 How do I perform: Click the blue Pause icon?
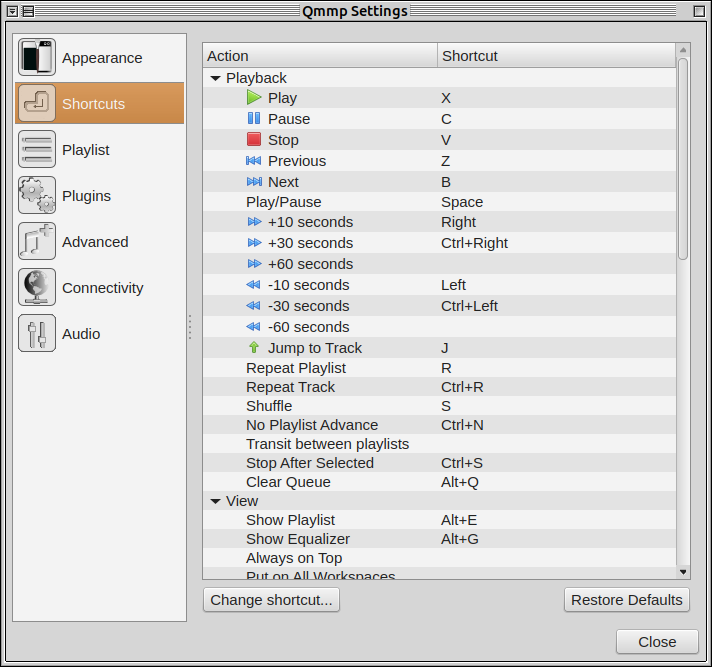254,119
